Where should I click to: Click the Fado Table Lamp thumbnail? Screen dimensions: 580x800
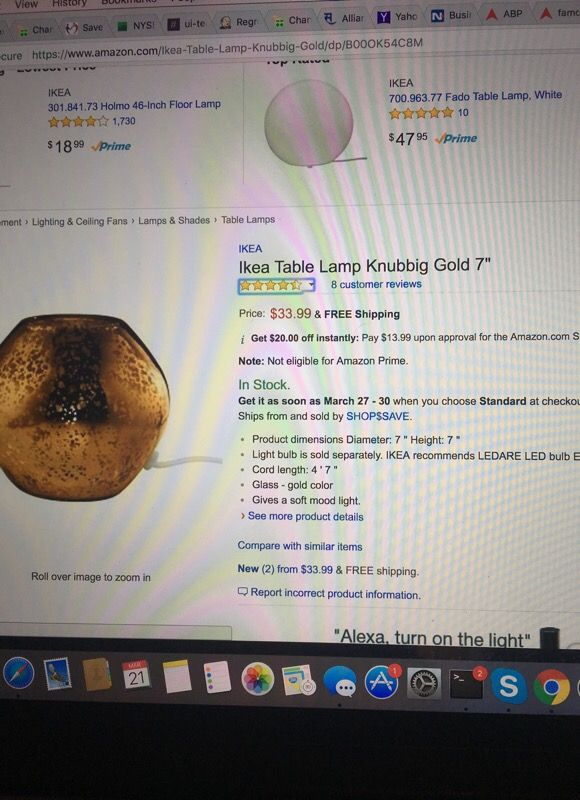point(310,124)
